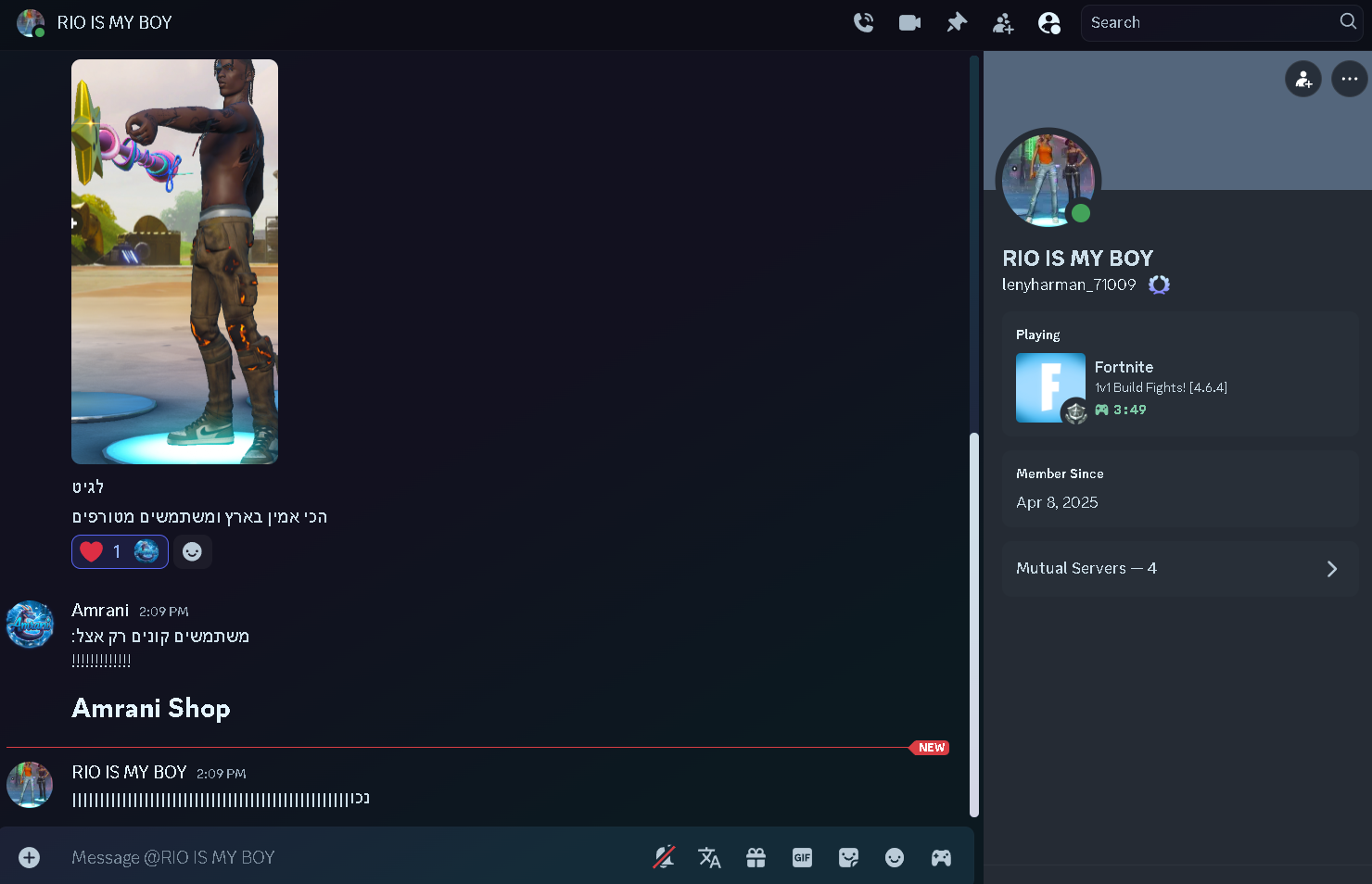Start a voice call with RIO IS MY BOY

coord(863,22)
